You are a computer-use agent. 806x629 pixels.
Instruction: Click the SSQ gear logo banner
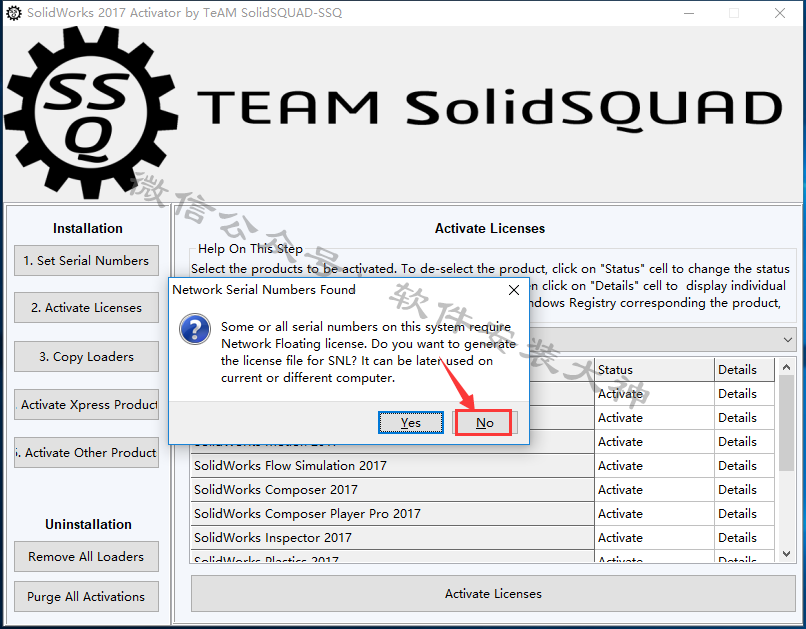click(x=91, y=112)
